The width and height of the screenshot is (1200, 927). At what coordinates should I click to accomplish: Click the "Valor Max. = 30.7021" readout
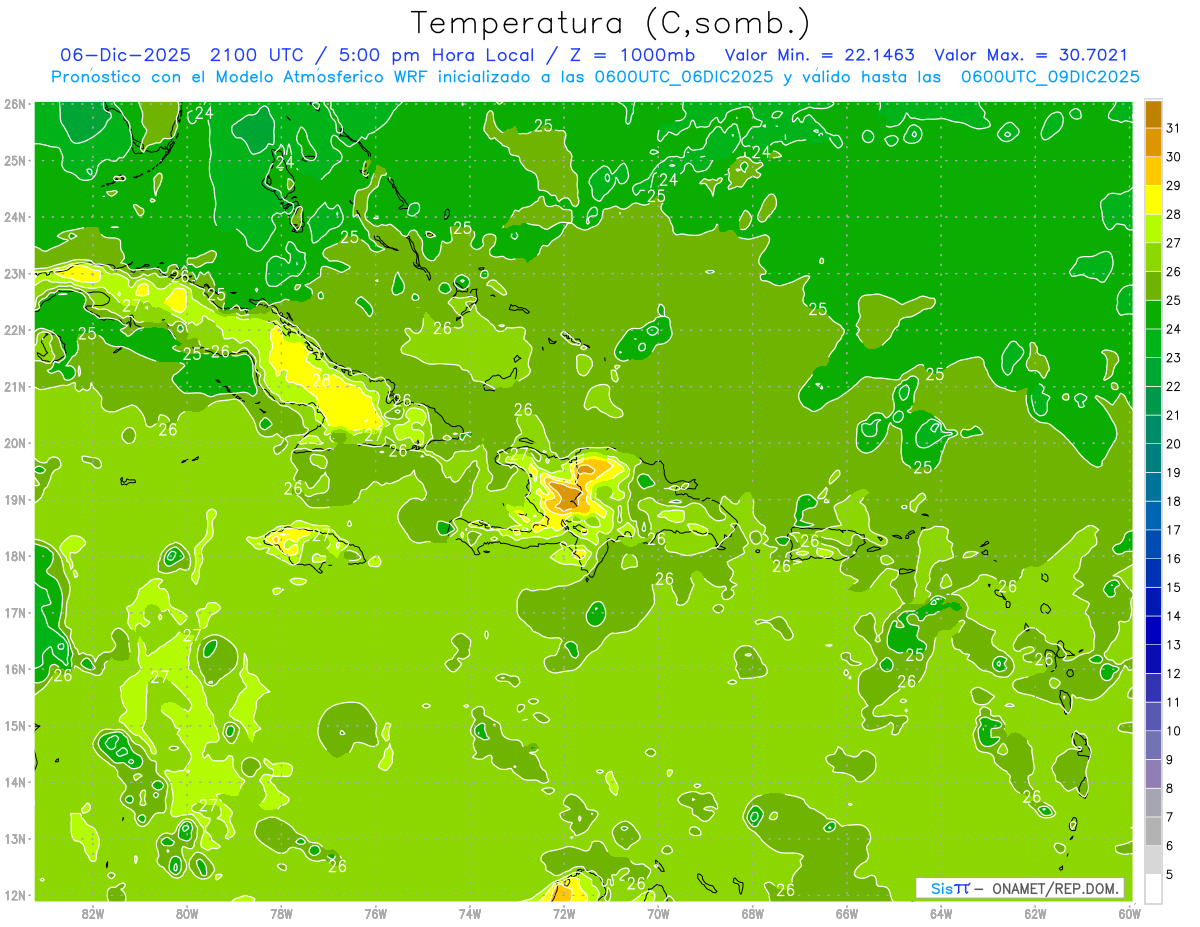point(1031,56)
